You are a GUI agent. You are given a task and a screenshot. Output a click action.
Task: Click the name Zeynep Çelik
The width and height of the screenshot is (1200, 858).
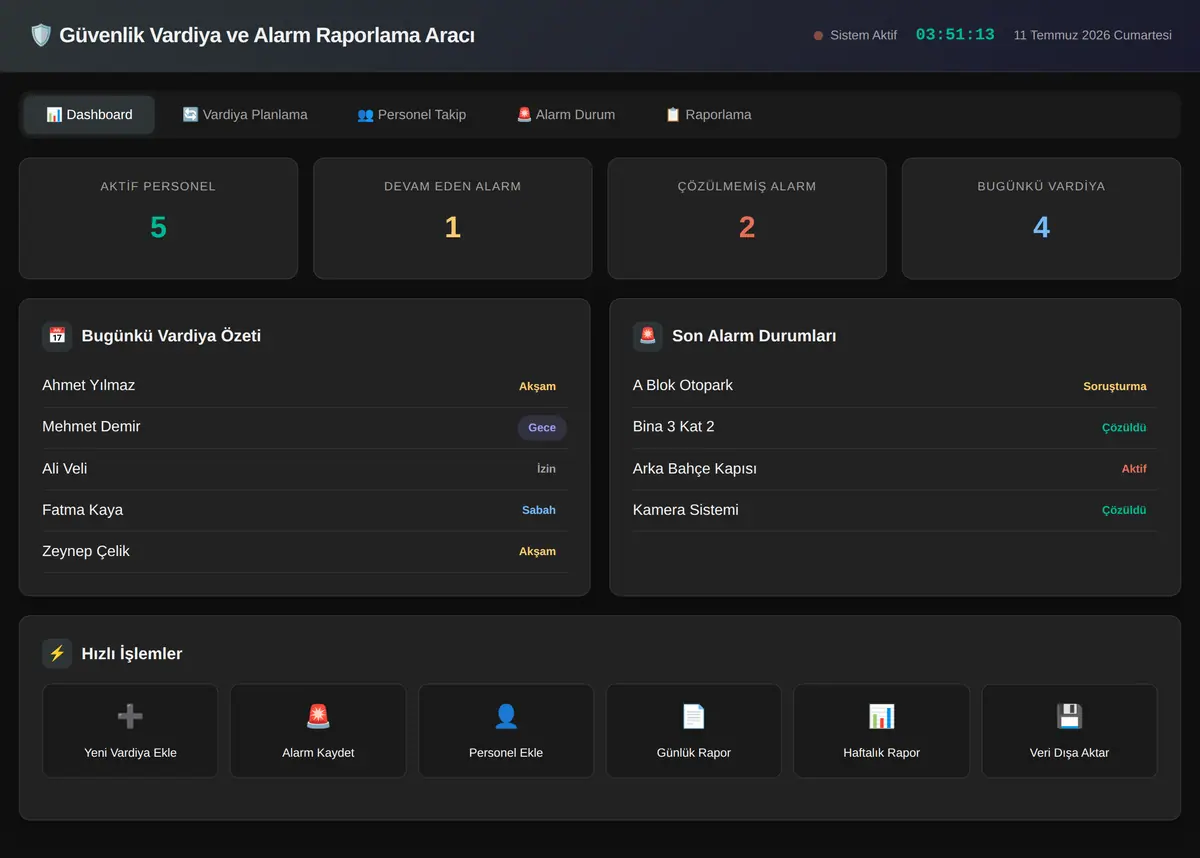[86, 552]
